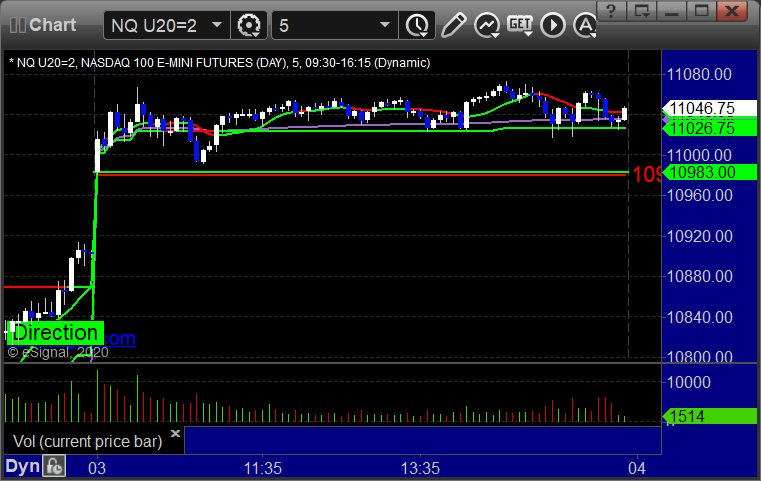The image size is (761, 481).
Task: Click the Vol (current price bar) label
Action: 87,441
